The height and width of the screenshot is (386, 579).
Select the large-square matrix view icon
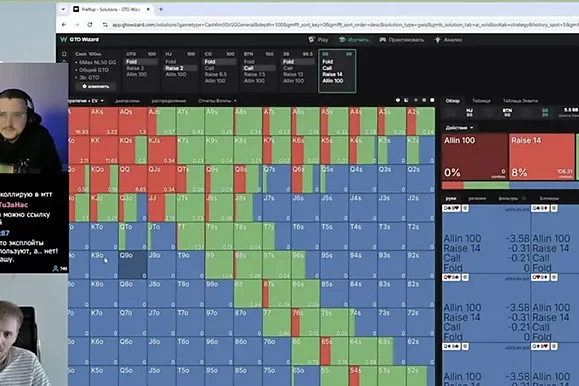[432, 100]
